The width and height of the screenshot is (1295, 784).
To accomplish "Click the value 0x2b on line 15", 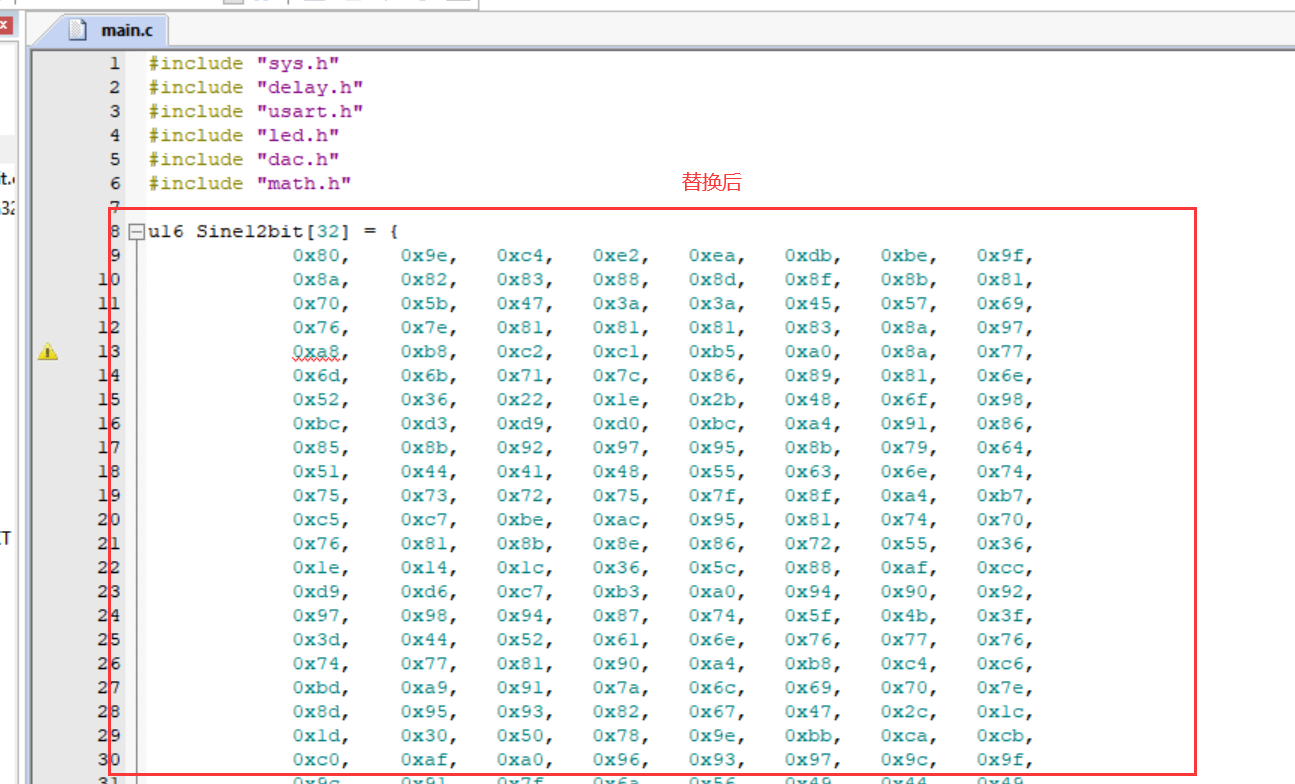I will pos(713,400).
